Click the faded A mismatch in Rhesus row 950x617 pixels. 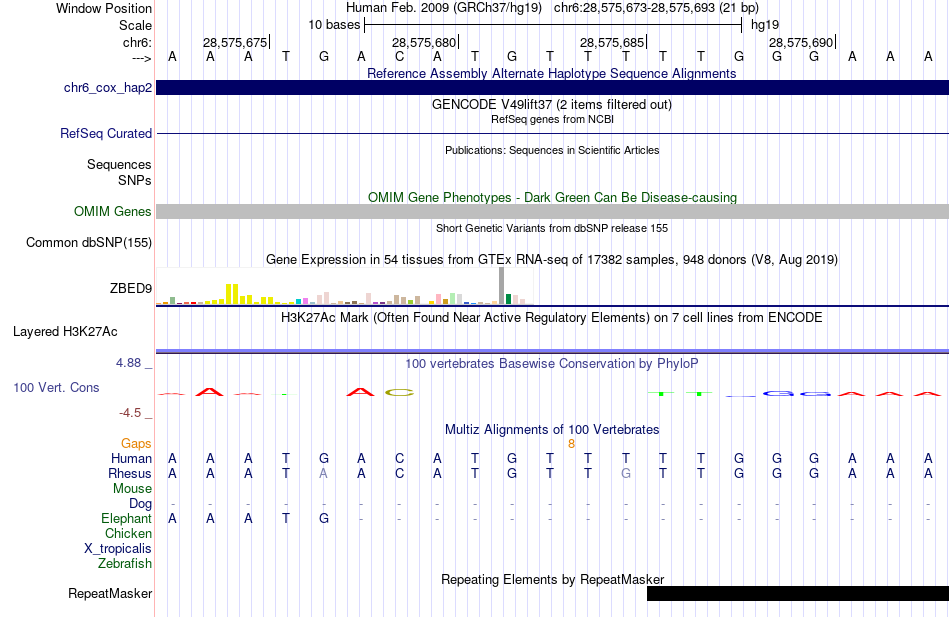324,473
